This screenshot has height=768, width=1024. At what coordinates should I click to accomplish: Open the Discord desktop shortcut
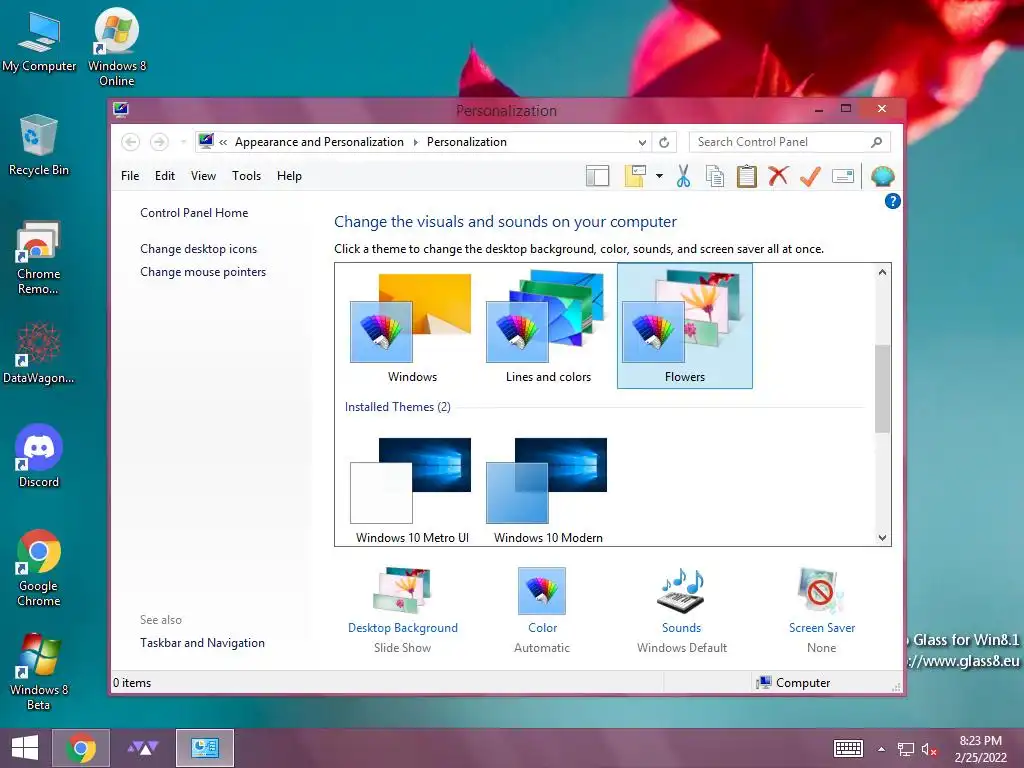(x=39, y=456)
